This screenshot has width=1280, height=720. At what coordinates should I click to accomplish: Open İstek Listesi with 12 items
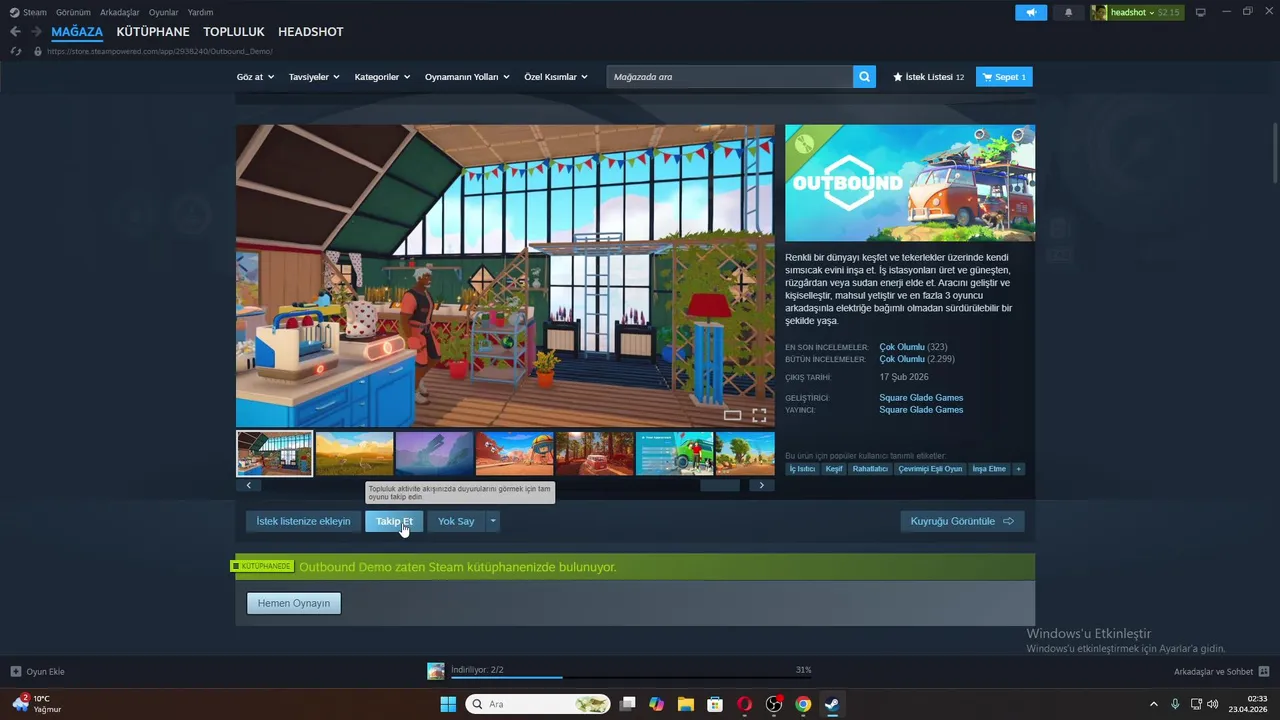point(928,77)
